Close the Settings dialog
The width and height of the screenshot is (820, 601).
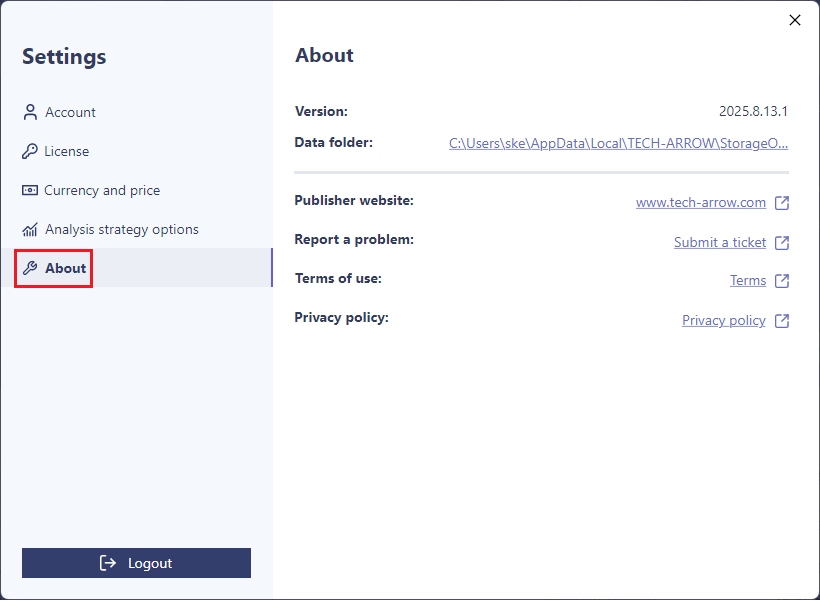795,20
